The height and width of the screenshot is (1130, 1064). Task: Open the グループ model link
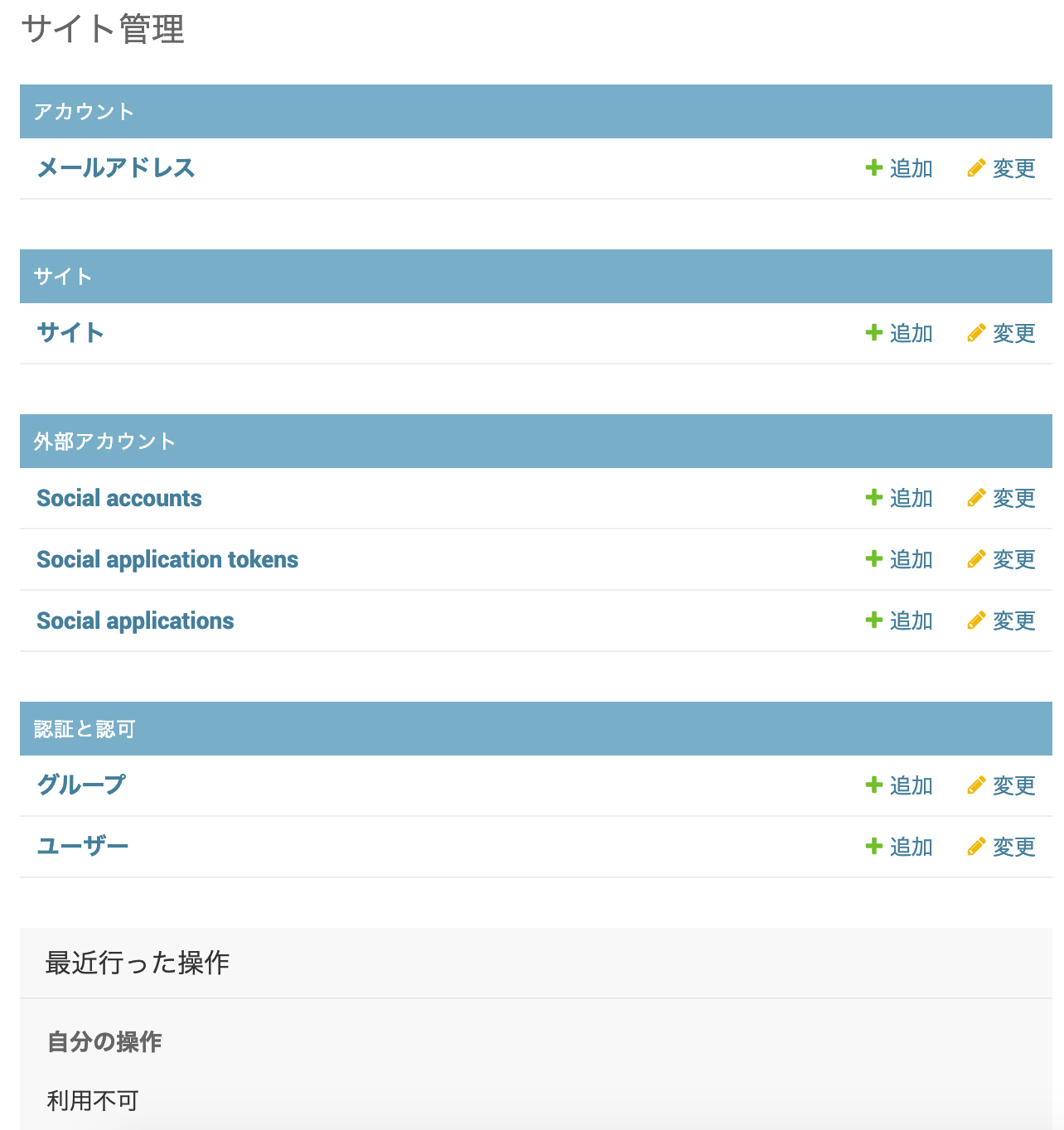tap(81, 785)
